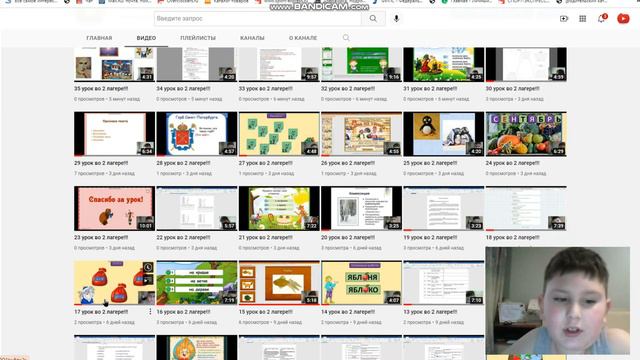Open the ПЛЕЙЛИСТЫ tab
640x360 pixels.
[x=198, y=38]
